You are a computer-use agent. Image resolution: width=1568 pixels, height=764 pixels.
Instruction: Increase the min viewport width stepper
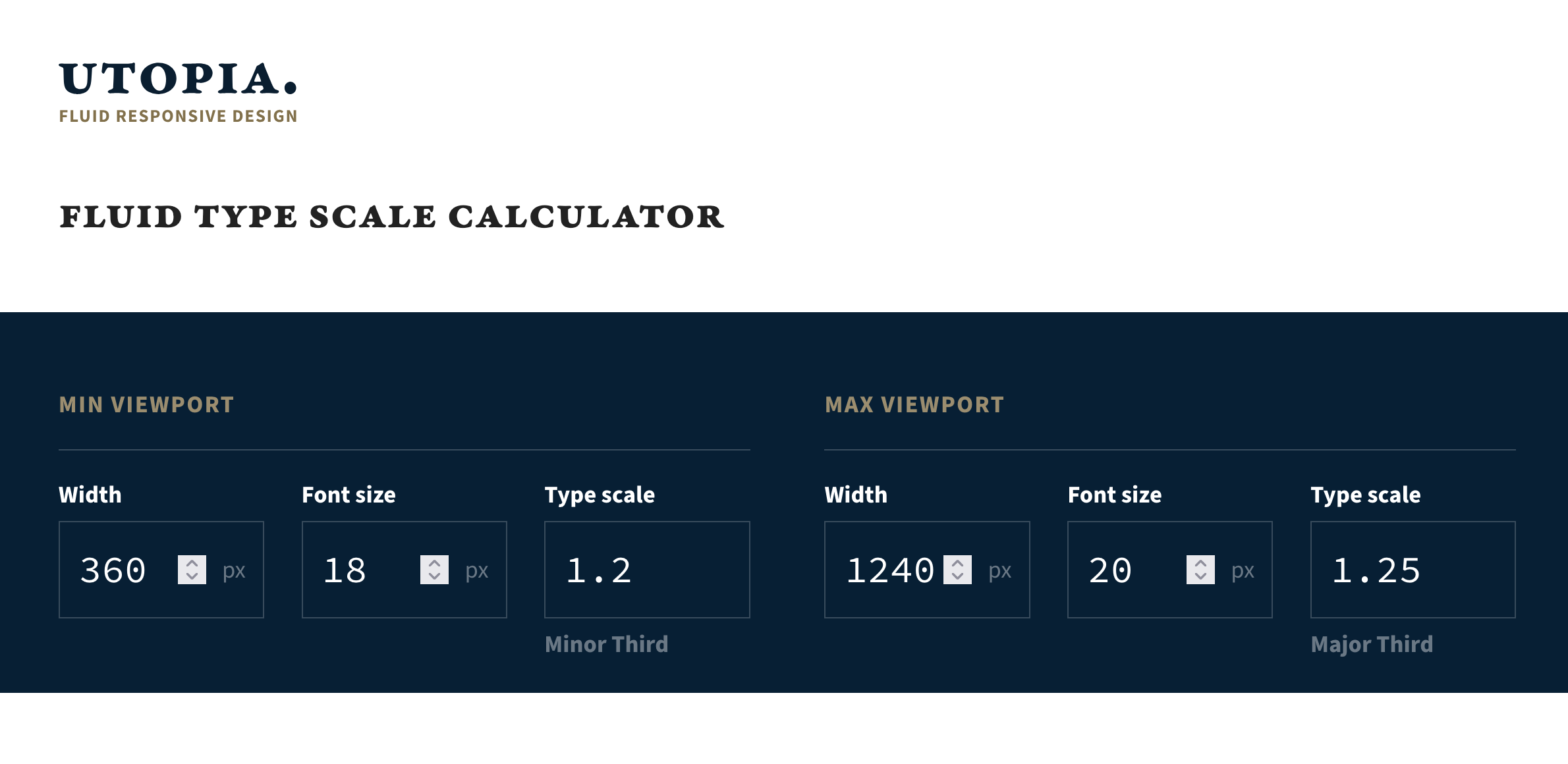click(x=192, y=563)
